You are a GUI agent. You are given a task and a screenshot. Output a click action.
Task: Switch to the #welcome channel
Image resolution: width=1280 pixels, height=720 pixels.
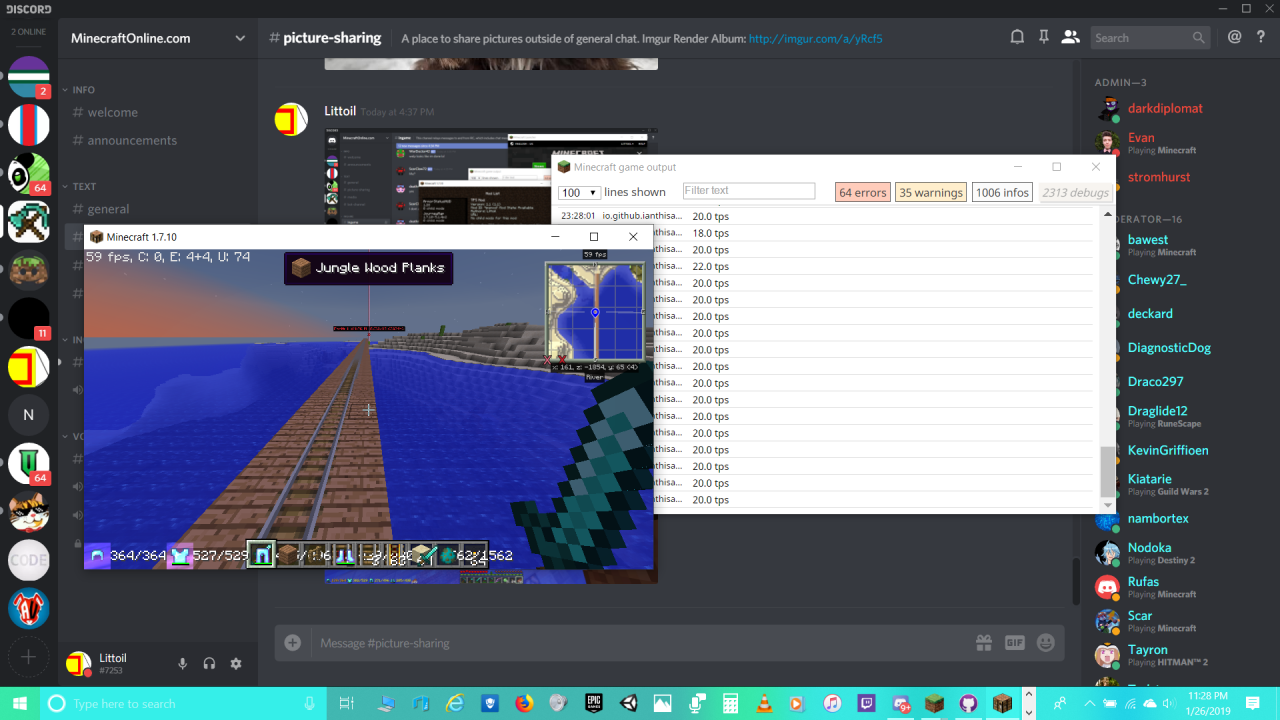coord(113,113)
